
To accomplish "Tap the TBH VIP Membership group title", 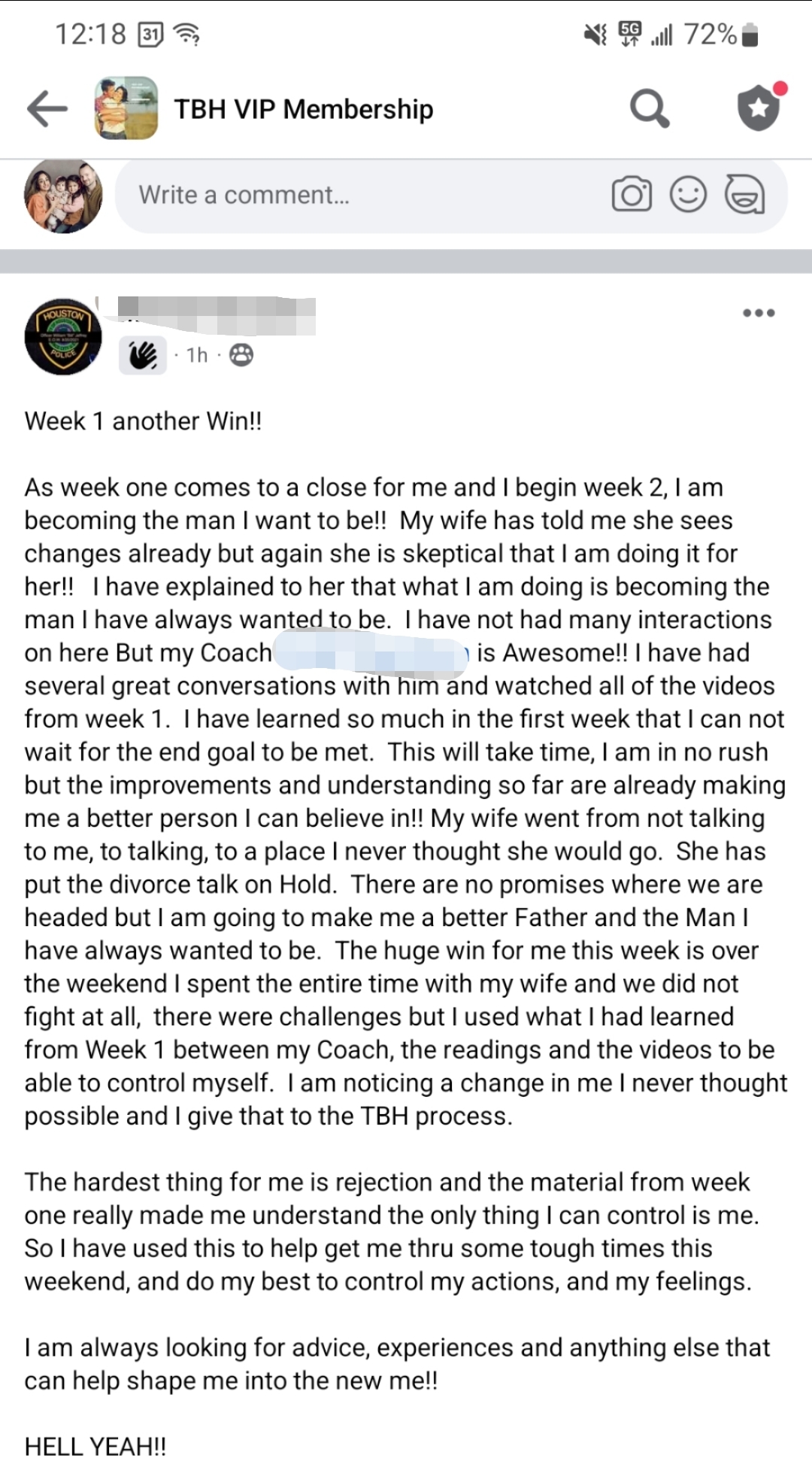I will tap(304, 109).
